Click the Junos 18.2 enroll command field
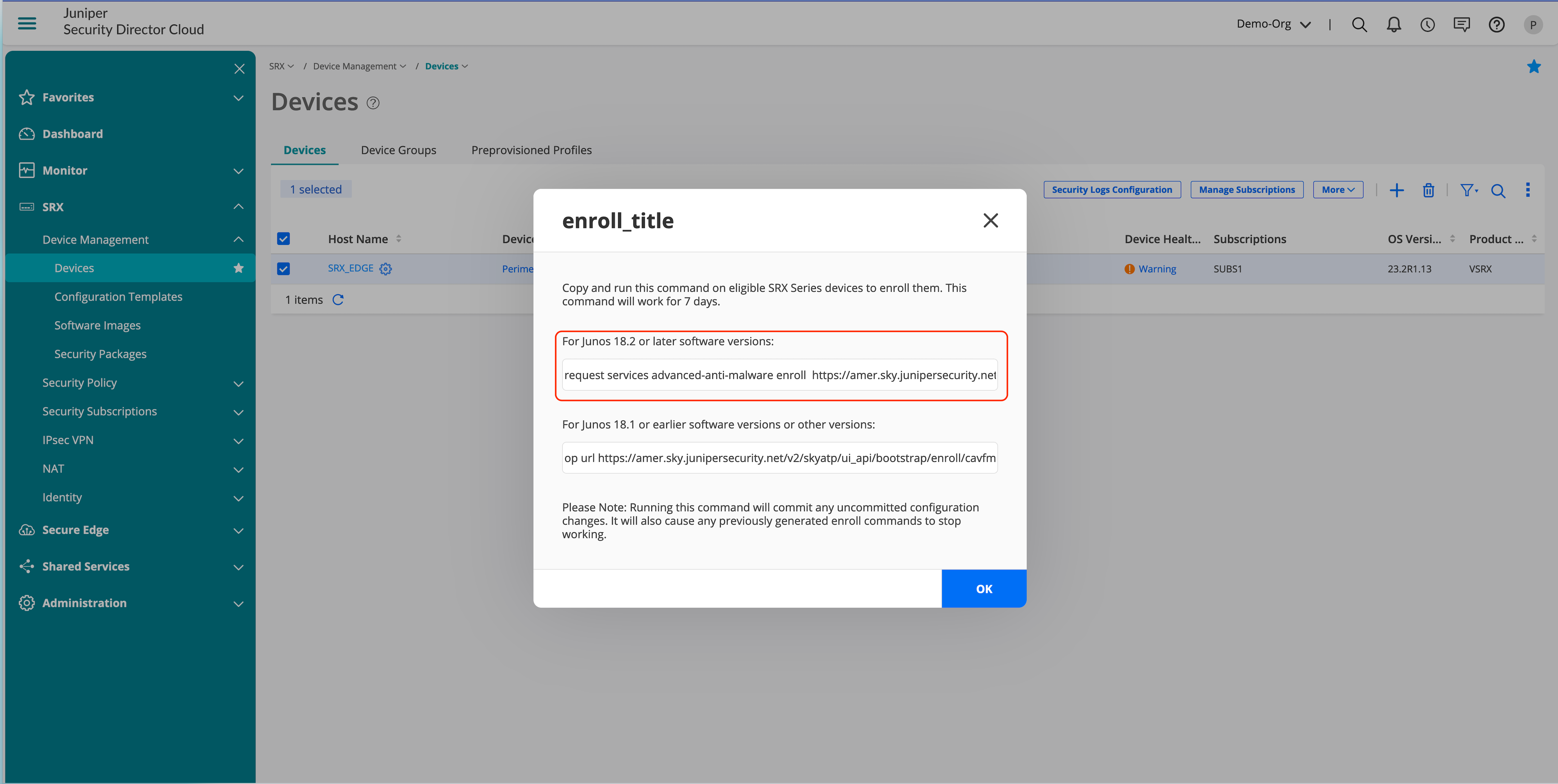The height and width of the screenshot is (784, 1558). (x=779, y=375)
